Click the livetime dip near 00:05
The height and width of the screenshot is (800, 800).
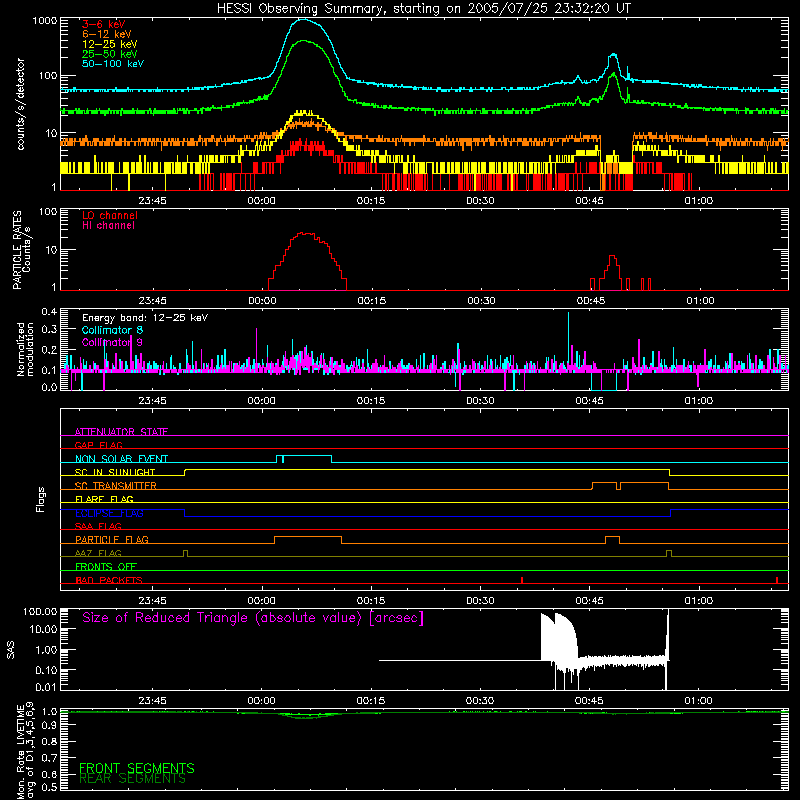304,716
